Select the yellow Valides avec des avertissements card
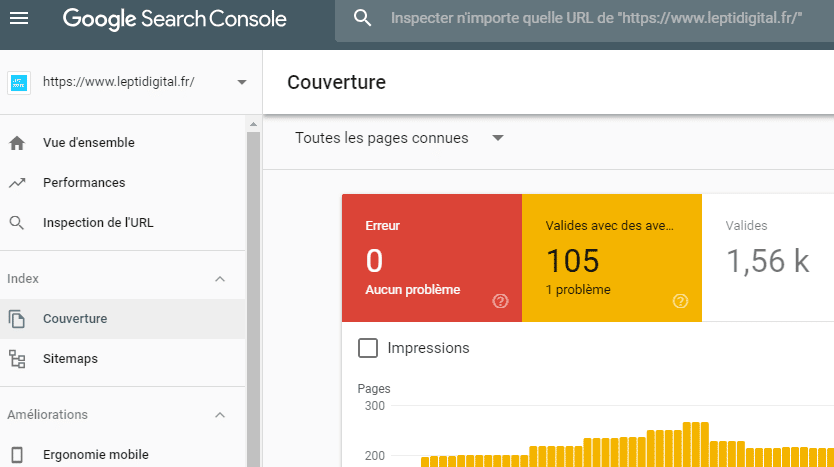Viewport: 834px width, 467px height. pyautogui.click(x=612, y=258)
